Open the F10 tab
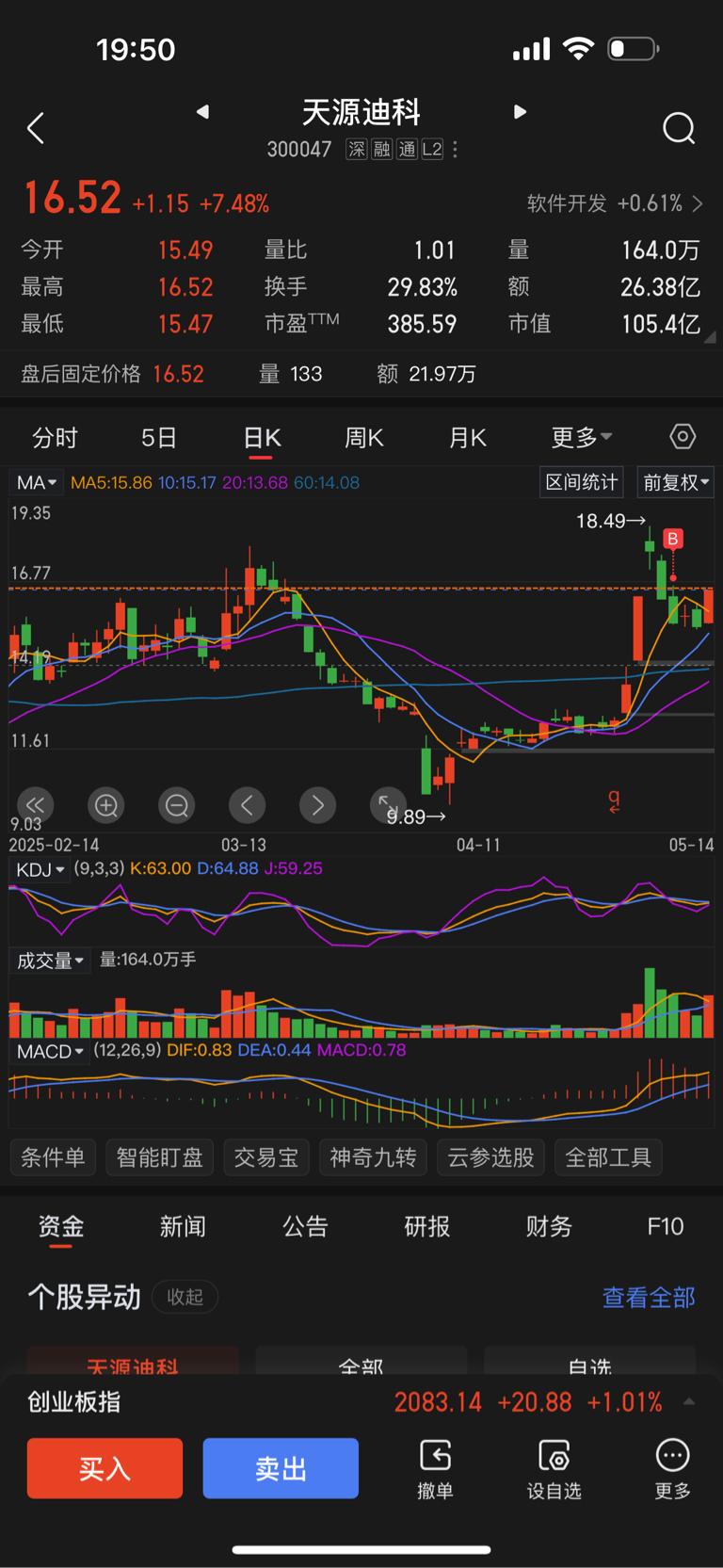Screen dimensions: 723x1568 pyautogui.click(x=666, y=1226)
